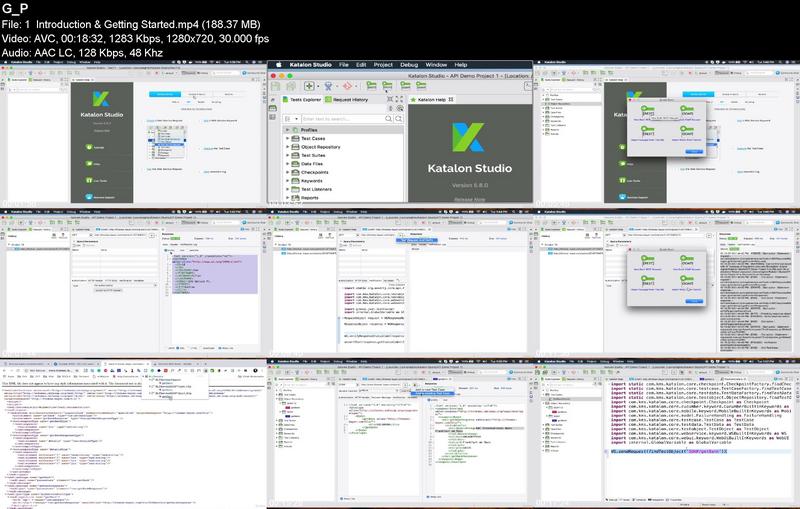This screenshot has height=509, width=800.
Task: Click the Save All icon beside Save
Action: click(x=291, y=86)
